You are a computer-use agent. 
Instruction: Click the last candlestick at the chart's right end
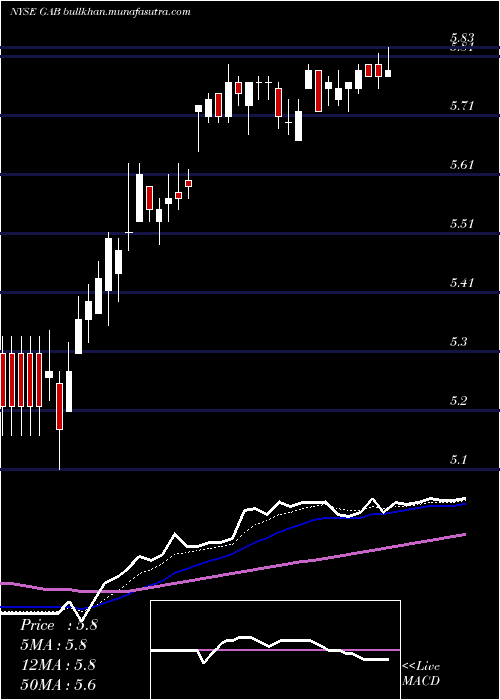tap(388, 73)
